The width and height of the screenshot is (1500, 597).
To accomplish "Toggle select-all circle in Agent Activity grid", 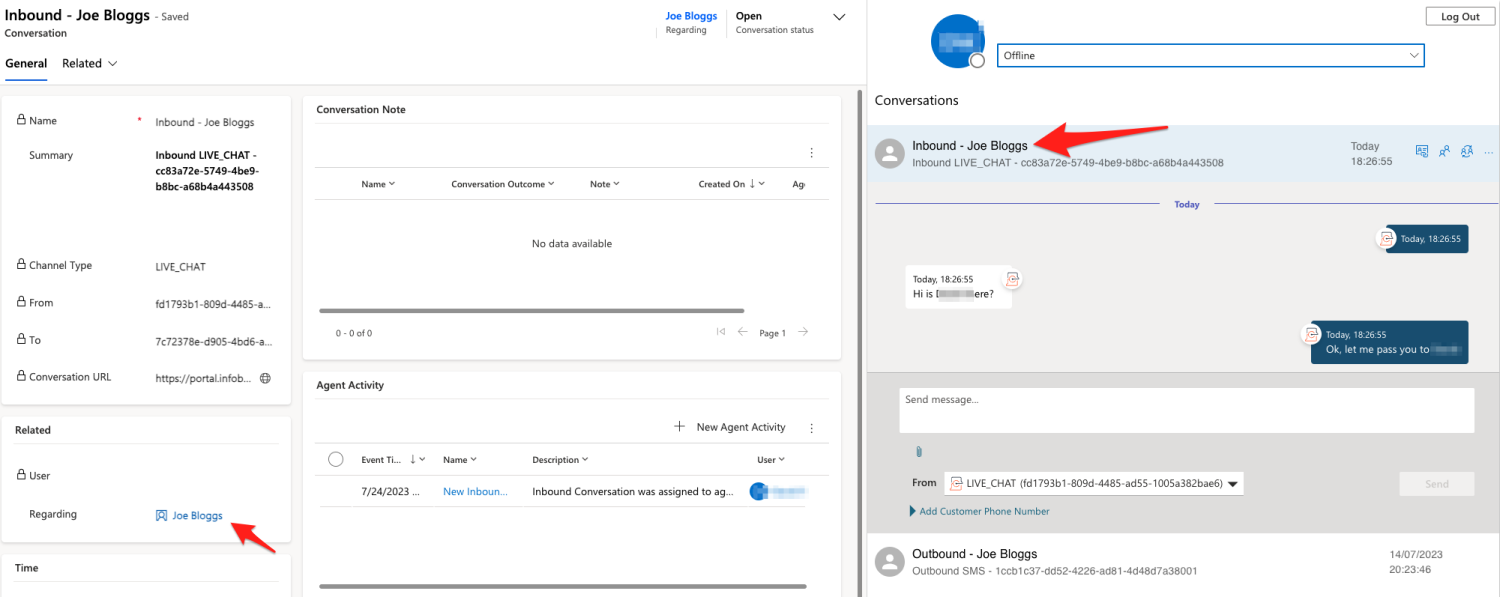I will click(x=336, y=459).
